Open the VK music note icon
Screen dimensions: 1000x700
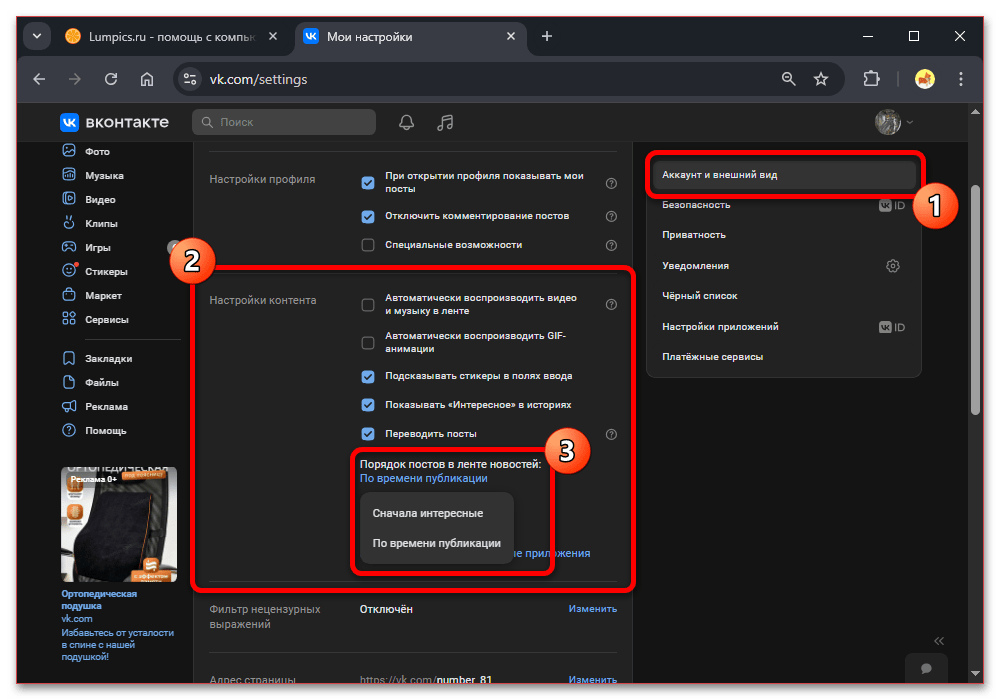tap(445, 122)
